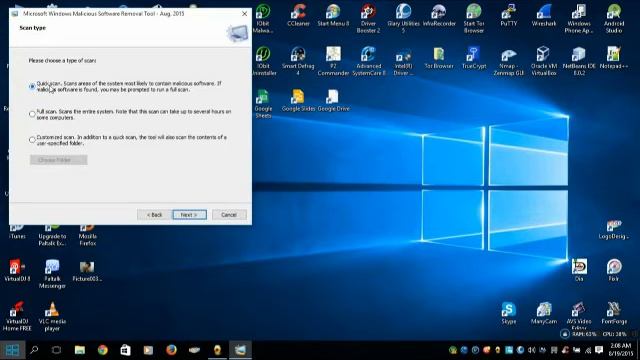
Task: Close the Malicious Software Removal Tool window
Action: click(244, 13)
